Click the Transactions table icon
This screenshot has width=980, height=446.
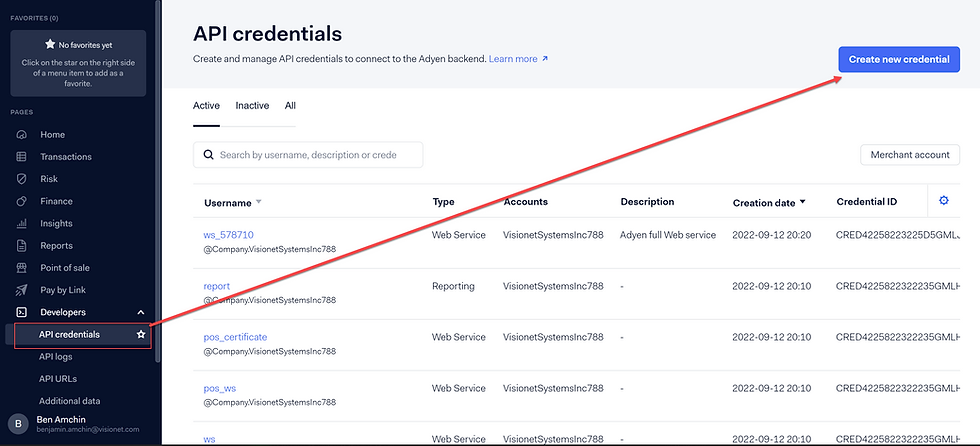tap(21, 157)
